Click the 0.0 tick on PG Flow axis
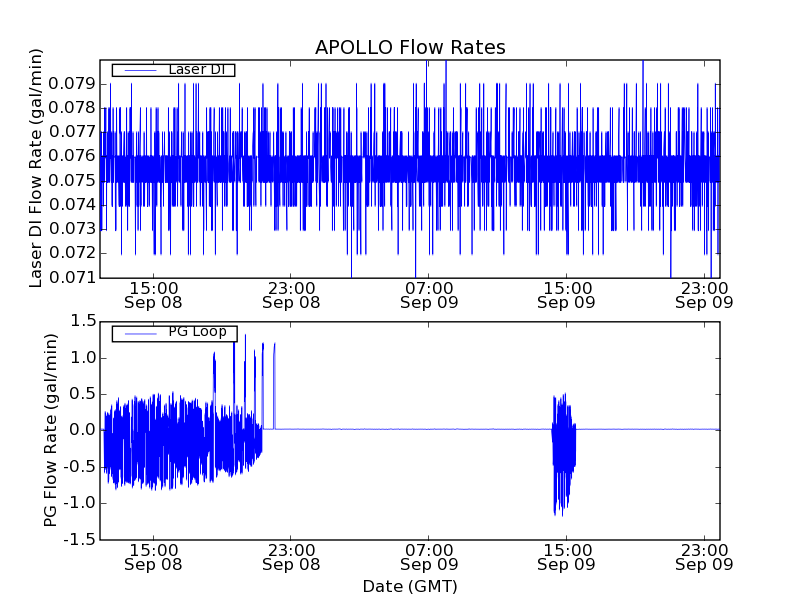Viewport: 800px width, 600px height. click(83, 430)
